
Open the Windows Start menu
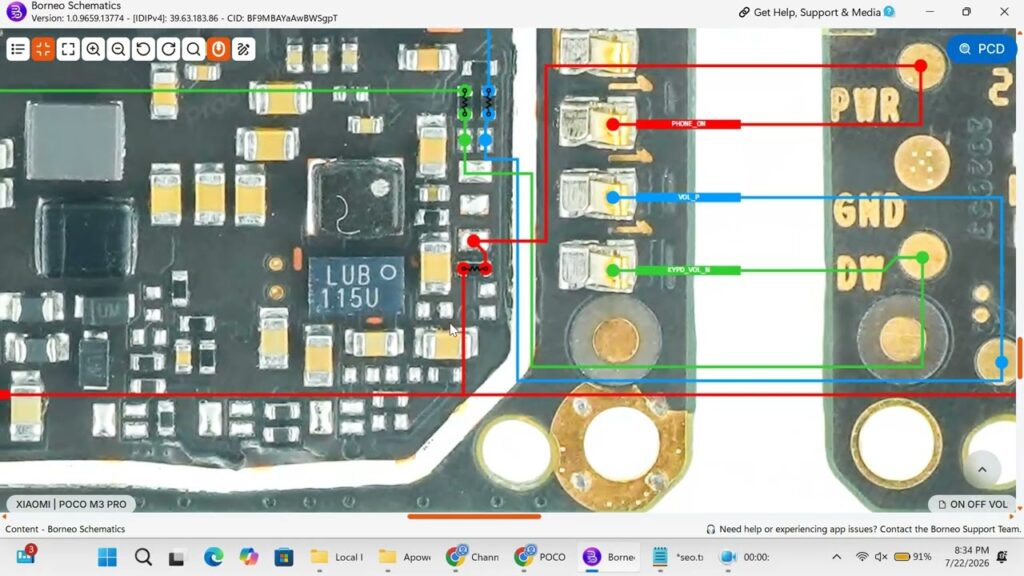pyautogui.click(x=108, y=557)
